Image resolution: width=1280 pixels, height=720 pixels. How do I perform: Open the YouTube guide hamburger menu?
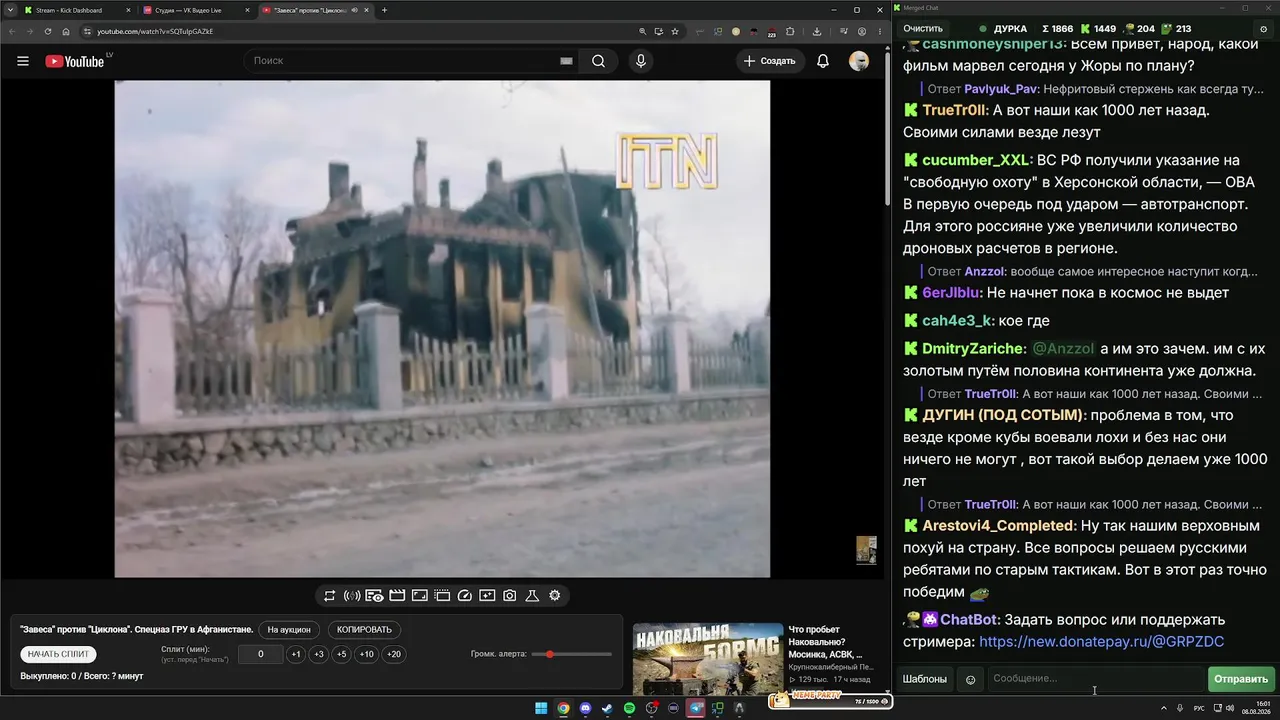coord(23,61)
